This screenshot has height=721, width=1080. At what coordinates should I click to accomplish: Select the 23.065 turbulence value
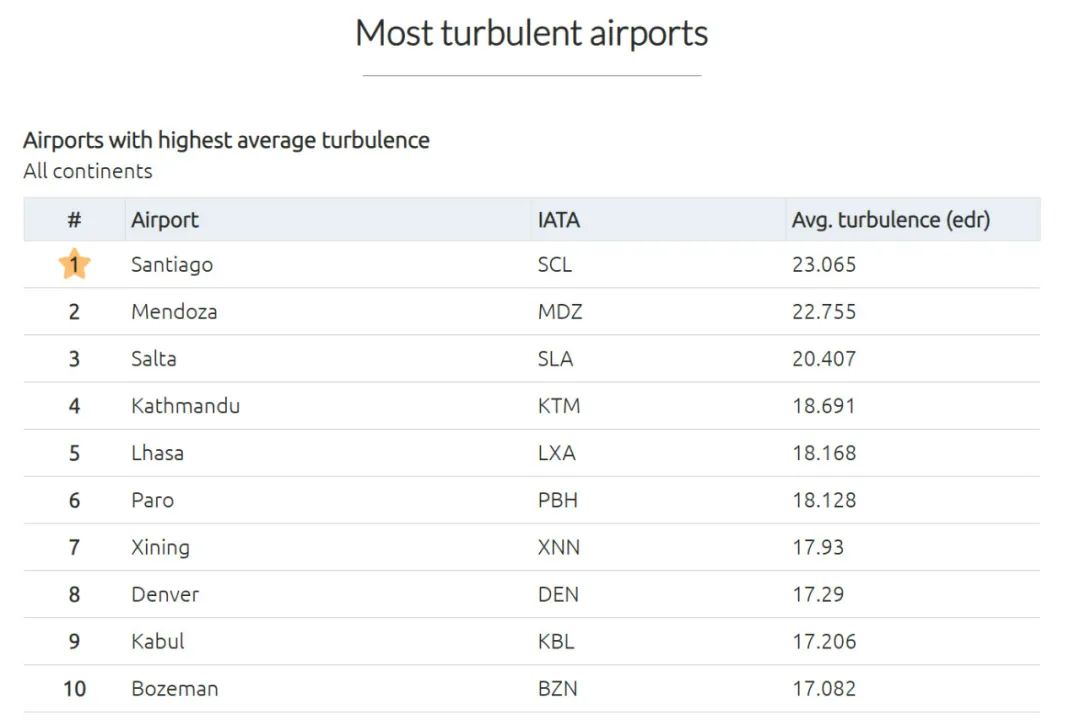click(x=824, y=264)
